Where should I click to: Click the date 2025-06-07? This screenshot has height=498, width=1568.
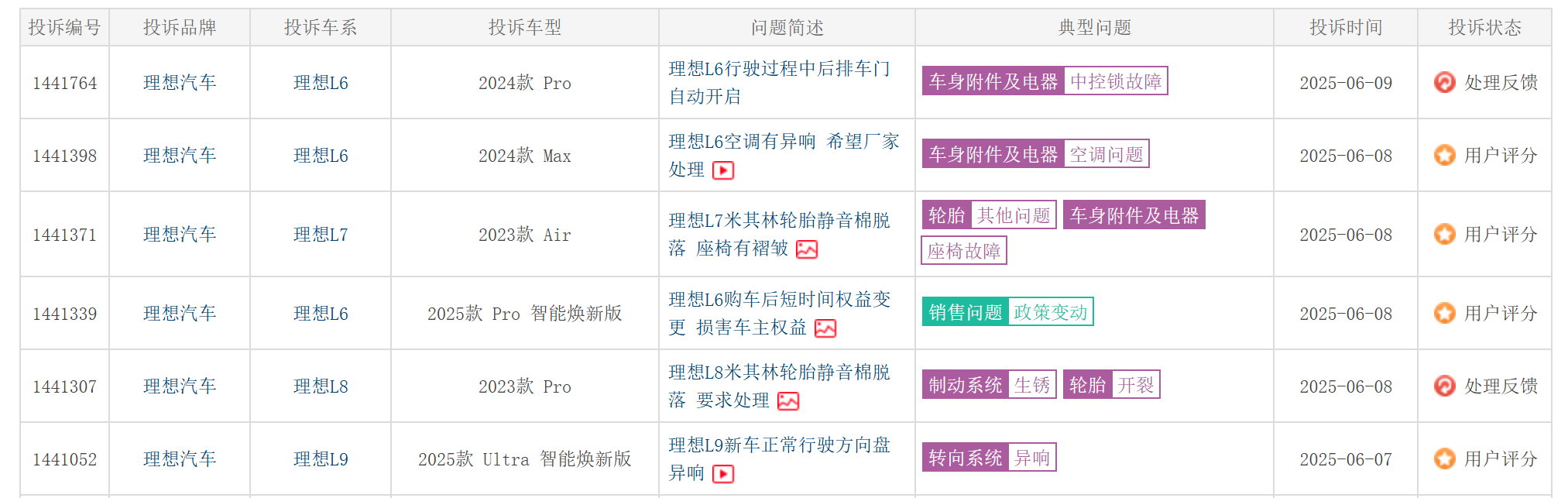pos(1346,459)
